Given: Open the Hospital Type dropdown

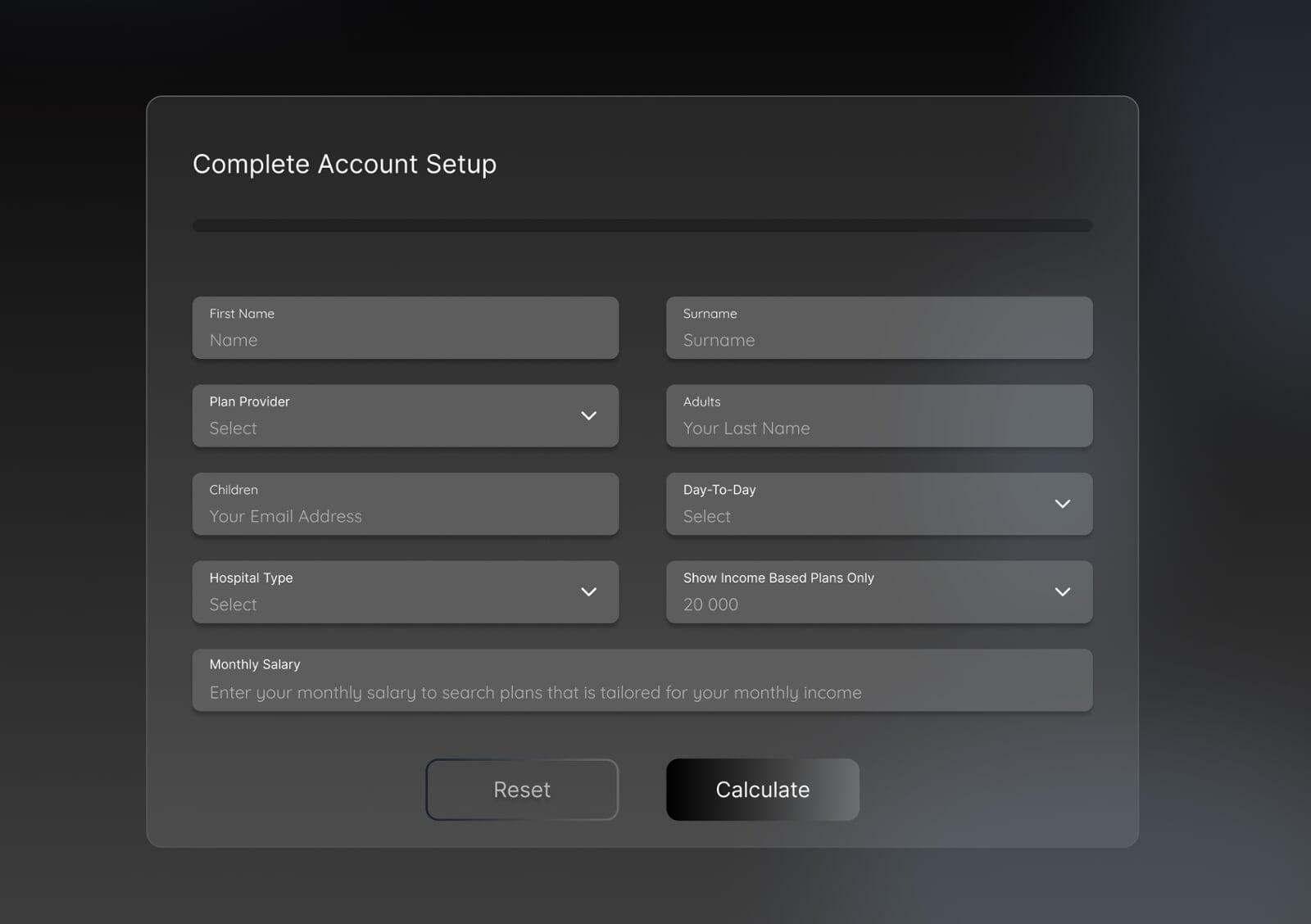Looking at the screenshot, I should [x=393, y=592].
